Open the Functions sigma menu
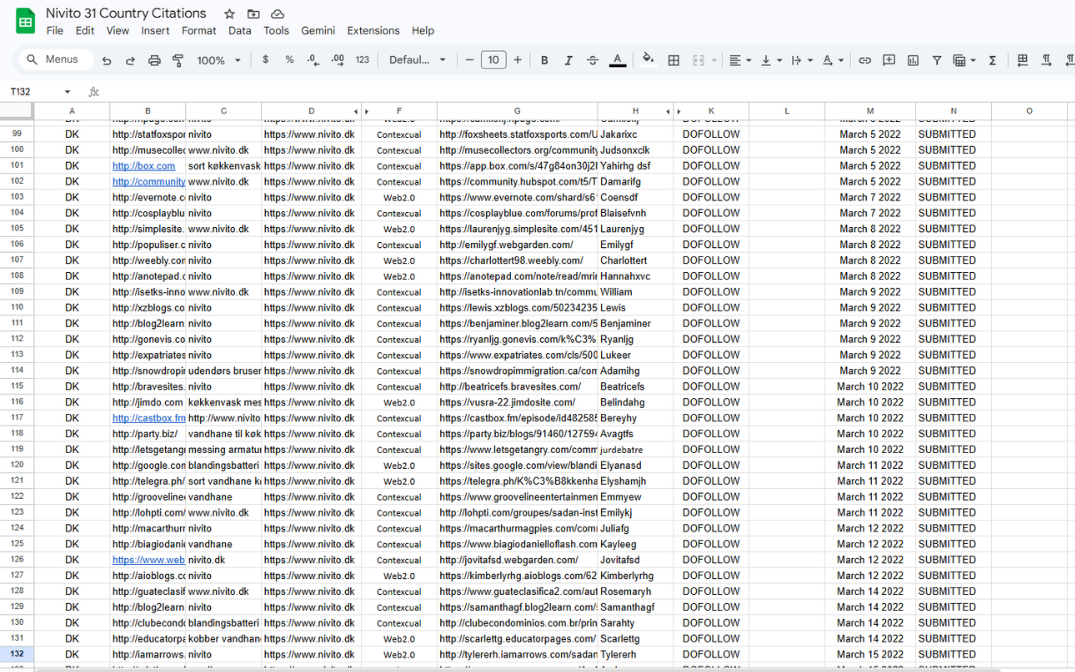Viewport: 1075px width, 672px height. (992, 60)
